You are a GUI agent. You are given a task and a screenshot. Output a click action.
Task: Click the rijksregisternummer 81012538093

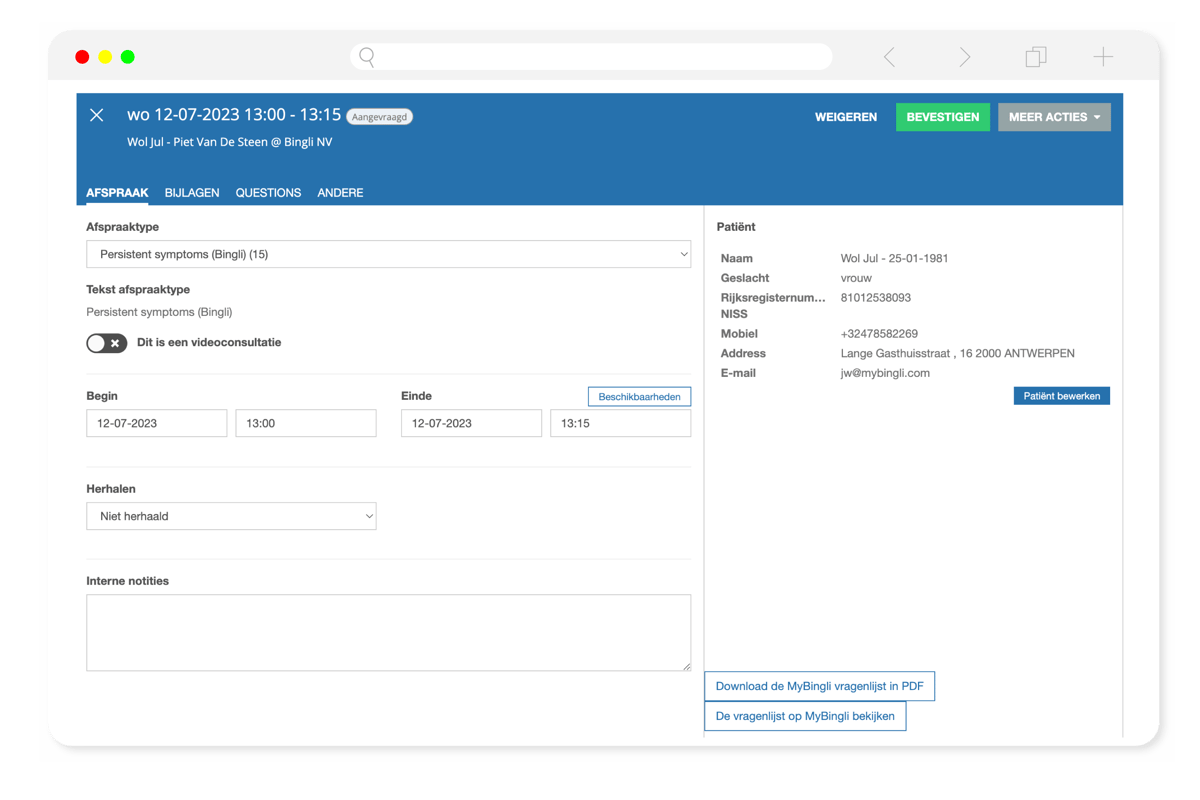coord(876,298)
